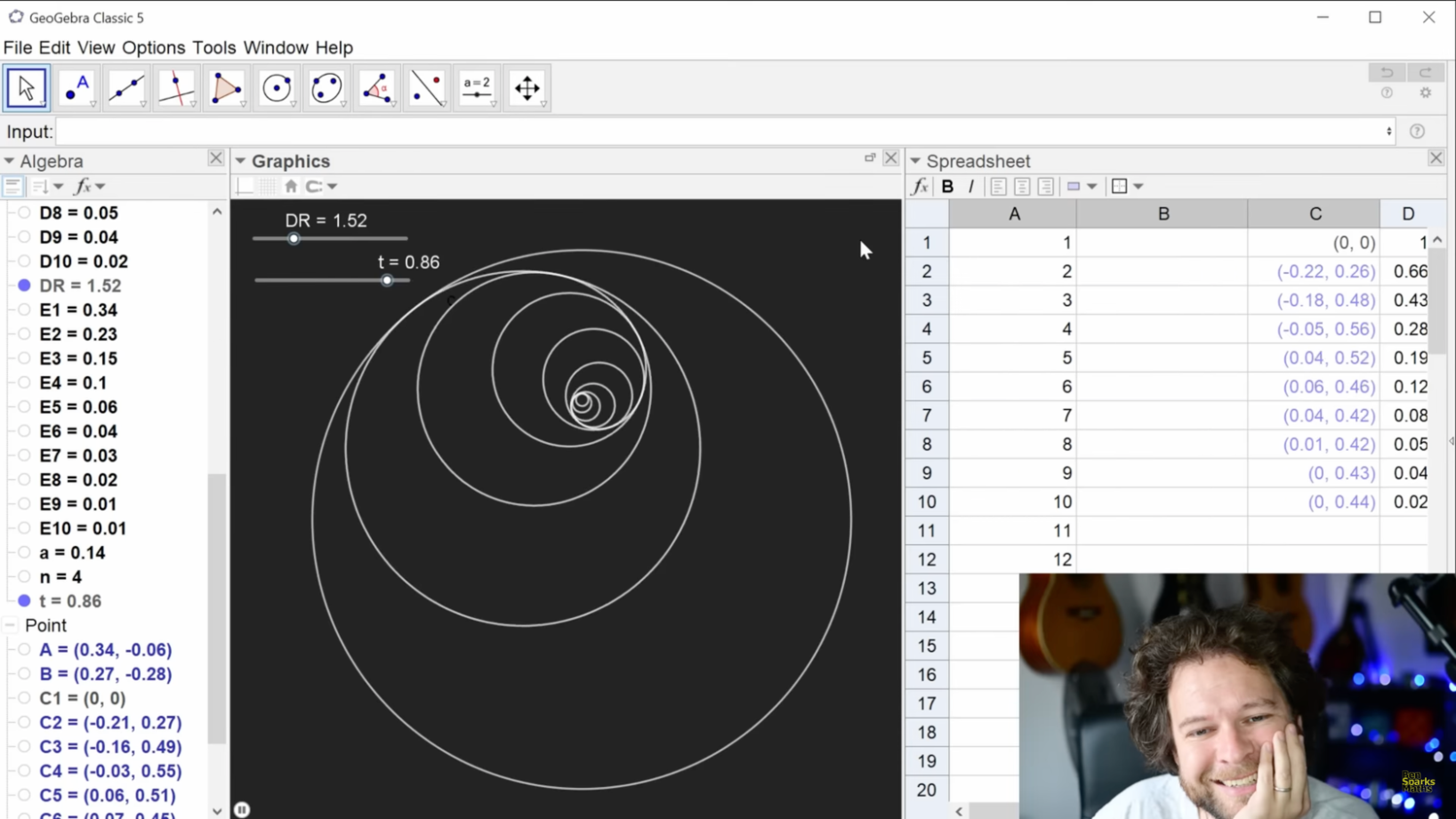Select the Polygon tool
The width and height of the screenshot is (1456, 819).
tap(227, 88)
